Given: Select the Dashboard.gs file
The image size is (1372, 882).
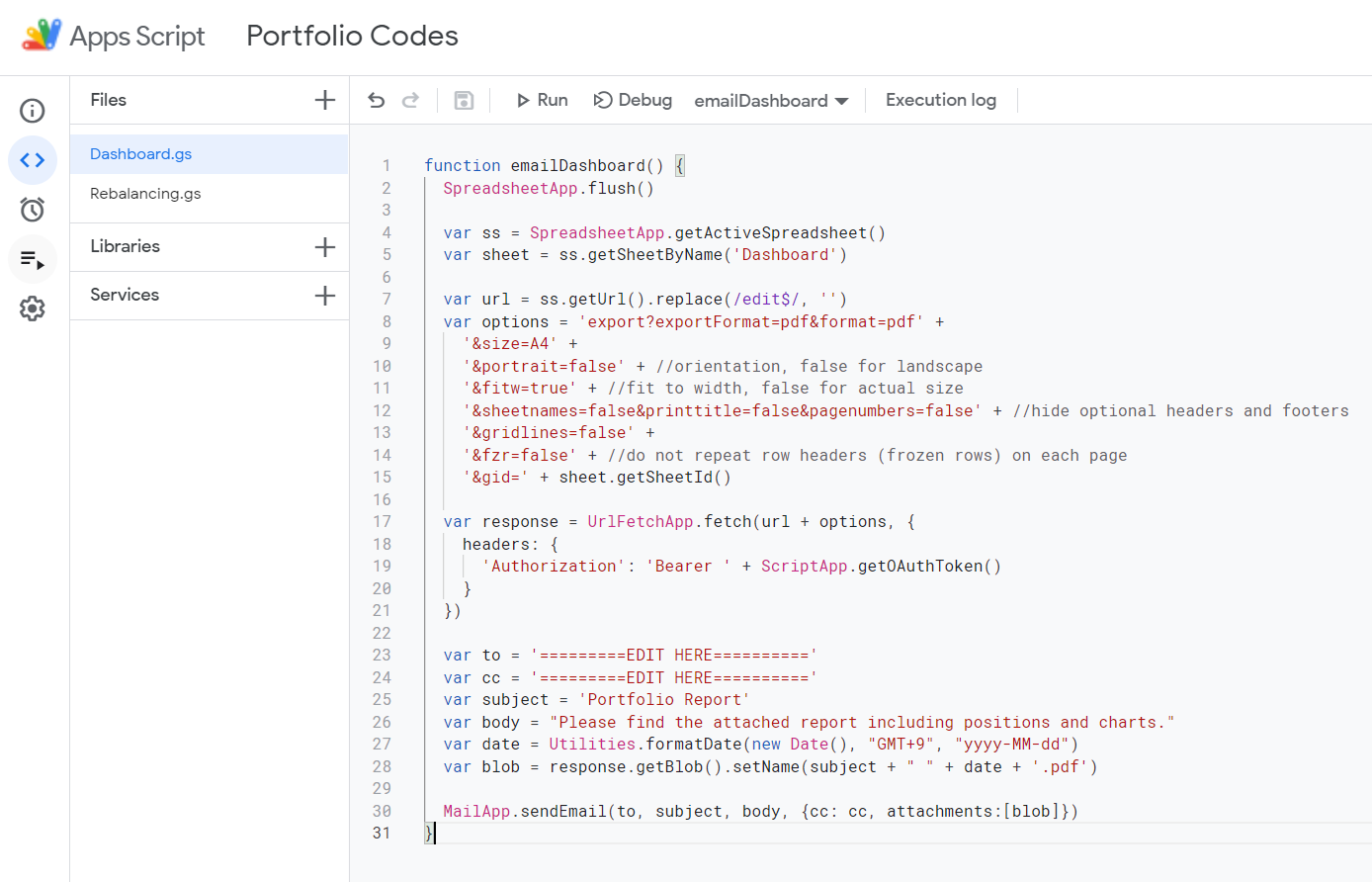Looking at the screenshot, I should (x=141, y=154).
